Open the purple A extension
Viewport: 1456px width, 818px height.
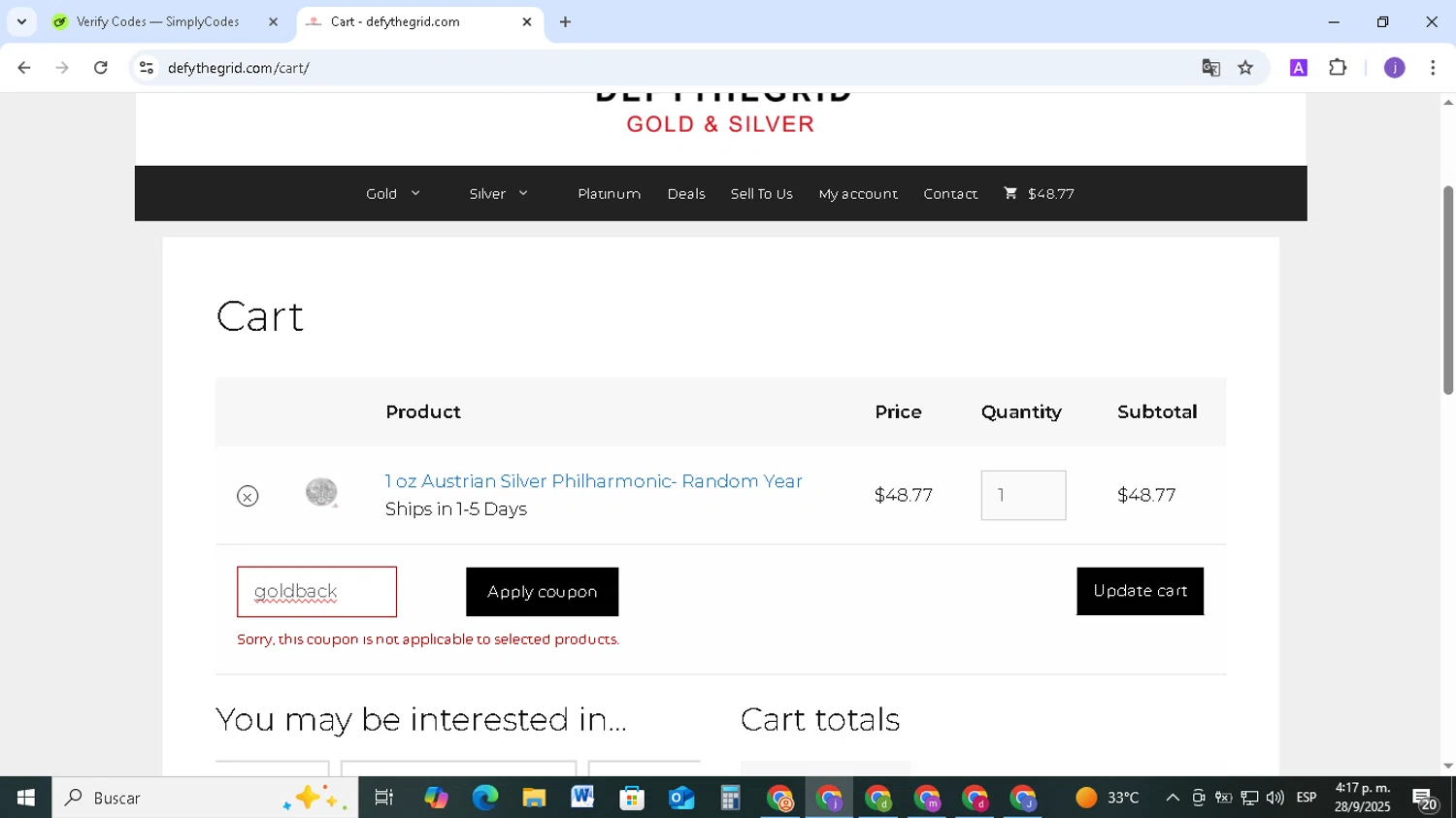pyautogui.click(x=1299, y=68)
